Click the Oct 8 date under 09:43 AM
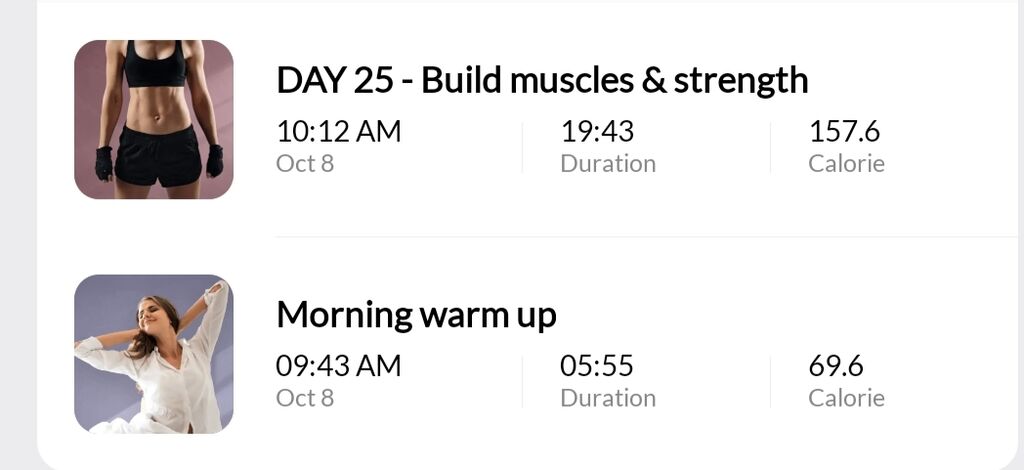 point(305,398)
